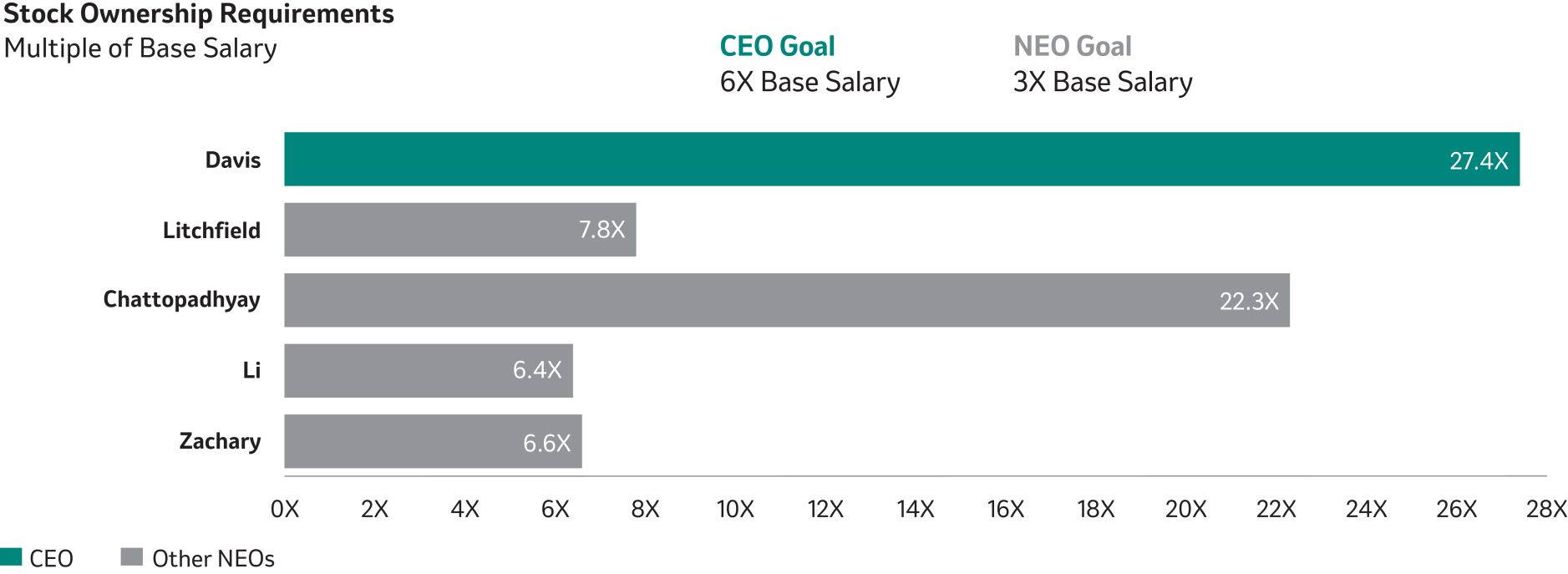
Task: Select the Li gray bar
Action: (429, 370)
